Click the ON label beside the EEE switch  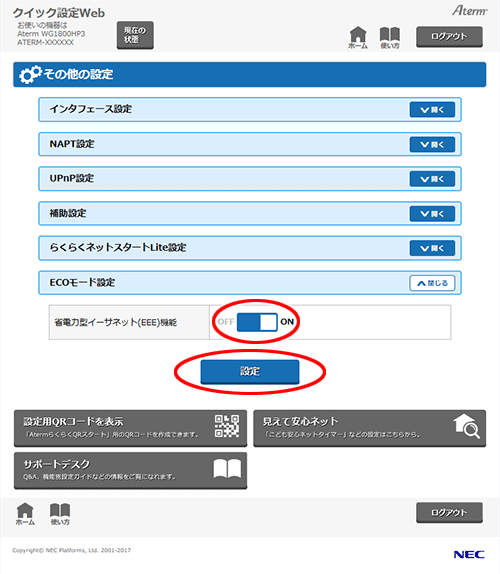pyautogui.click(x=287, y=322)
